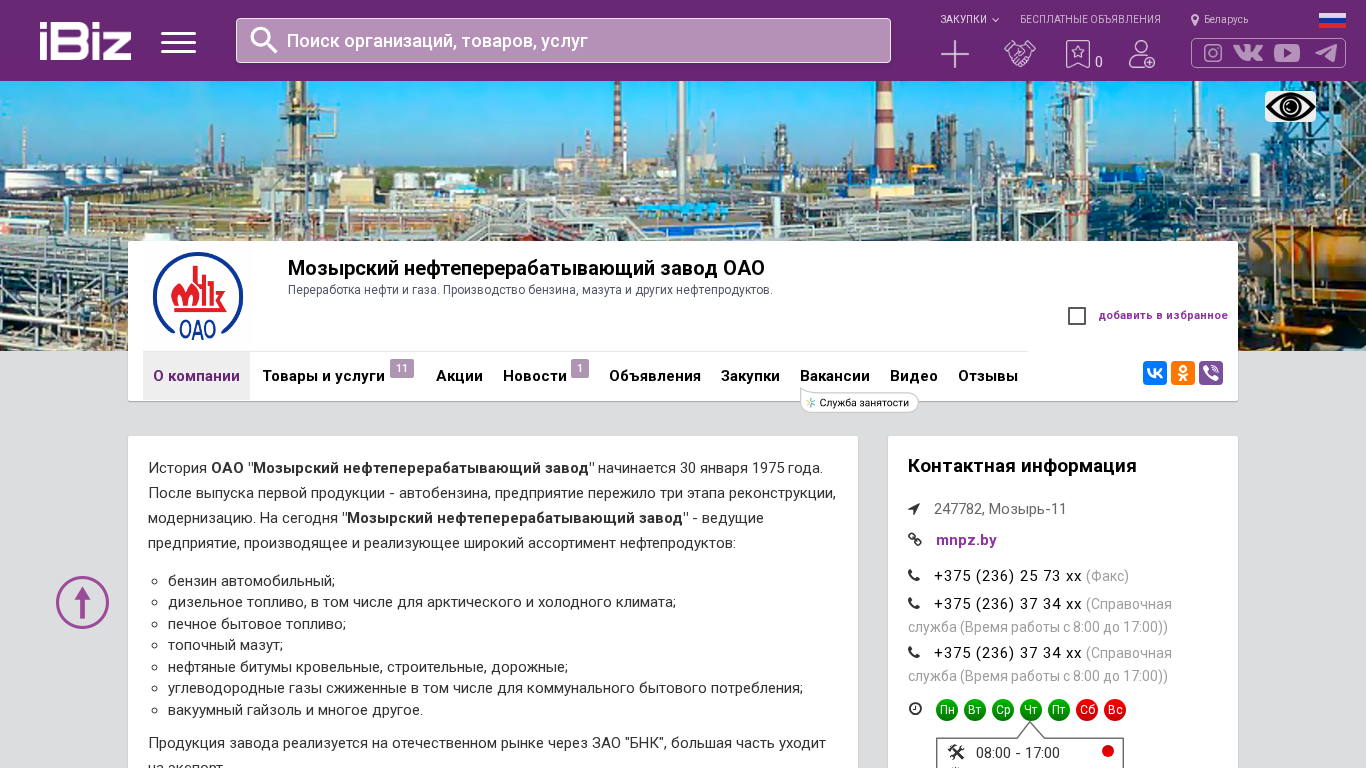Open iBiz Telegram channel
This screenshot has height=768, width=1366.
tap(1326, 53)
